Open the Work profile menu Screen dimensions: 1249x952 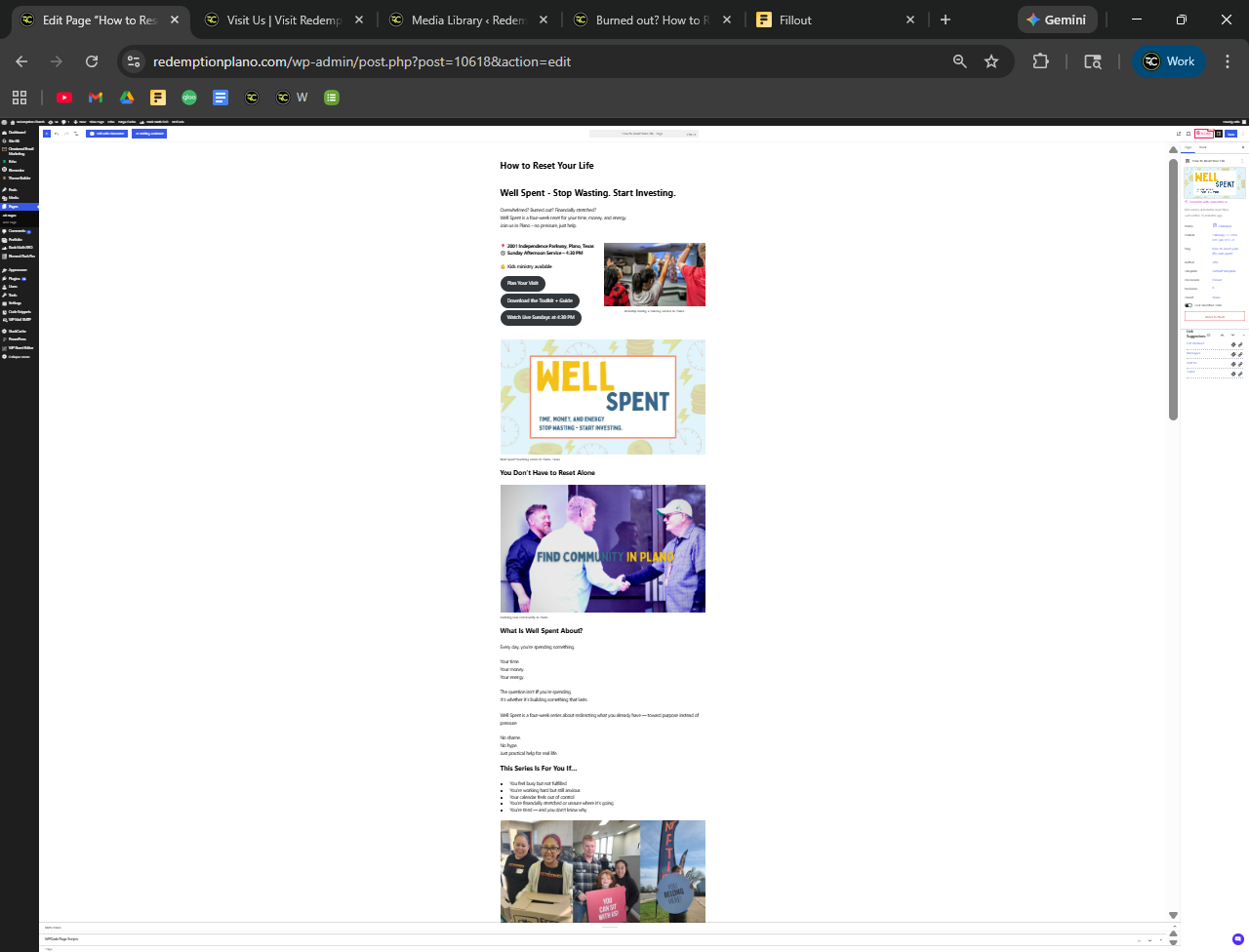point(1169,61)
